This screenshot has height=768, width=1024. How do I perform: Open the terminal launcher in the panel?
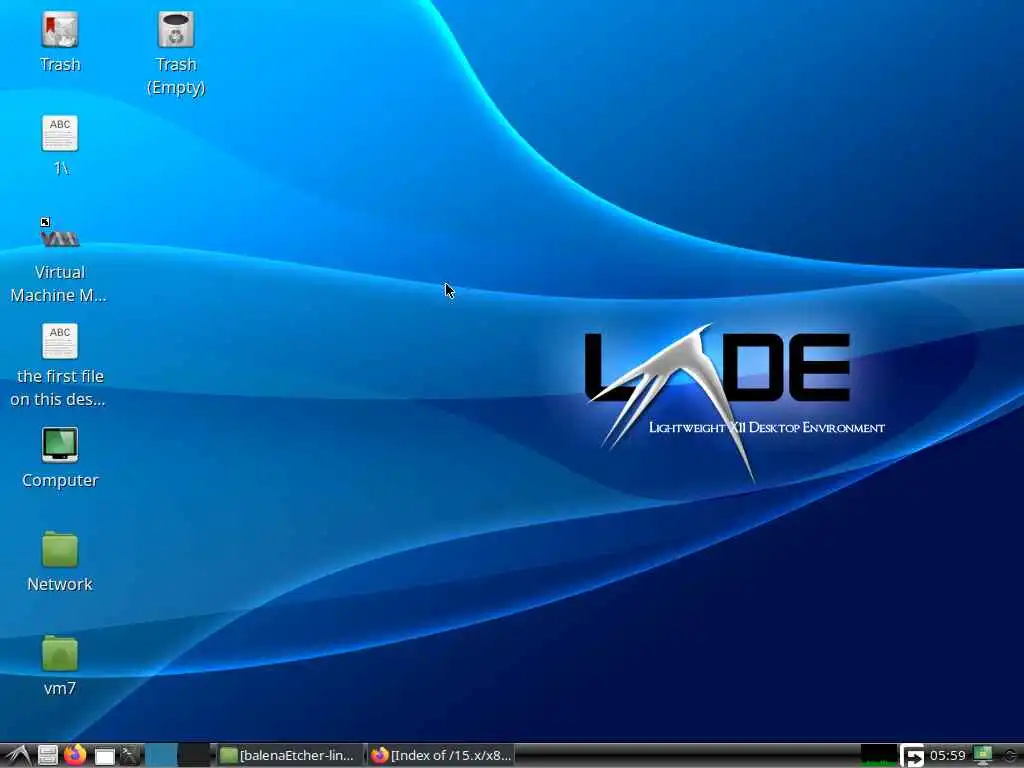pos(131,756)
